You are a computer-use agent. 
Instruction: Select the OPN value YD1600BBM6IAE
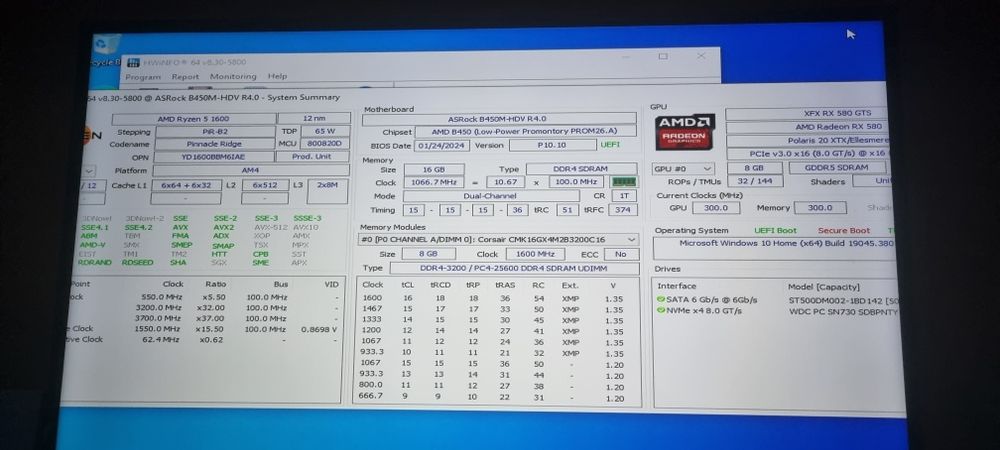[x=214, y=157]
